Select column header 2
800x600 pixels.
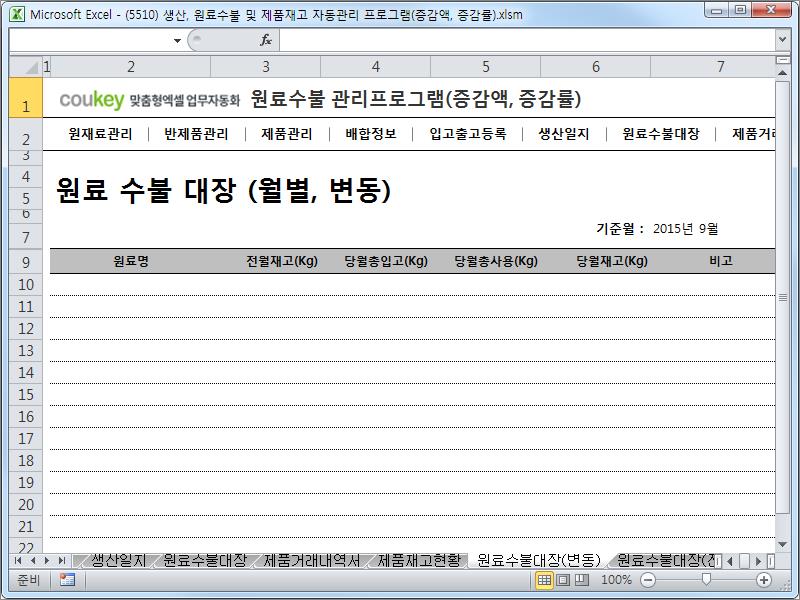(x=131, y=67)
